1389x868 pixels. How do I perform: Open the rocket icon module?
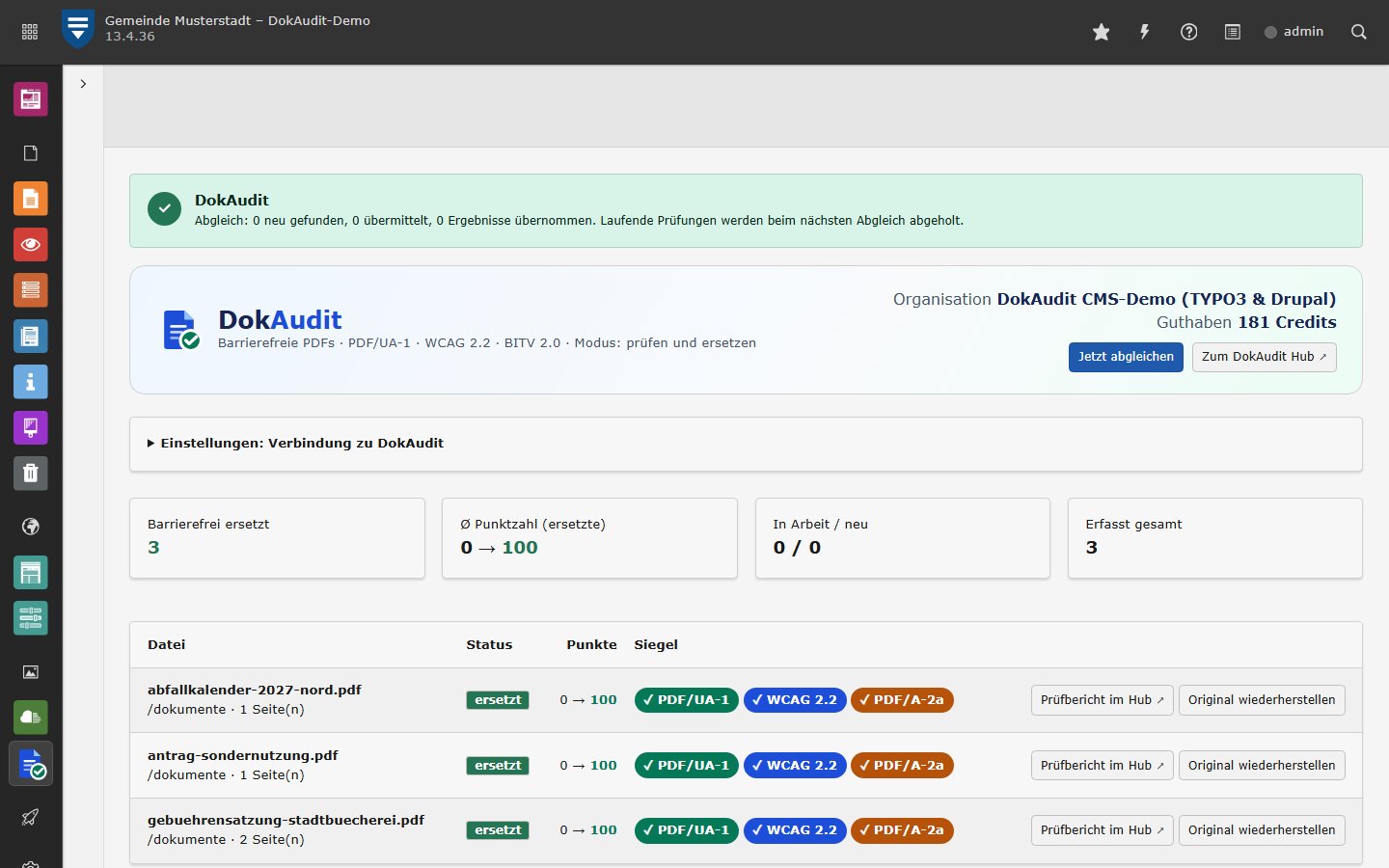pos(31,818)
